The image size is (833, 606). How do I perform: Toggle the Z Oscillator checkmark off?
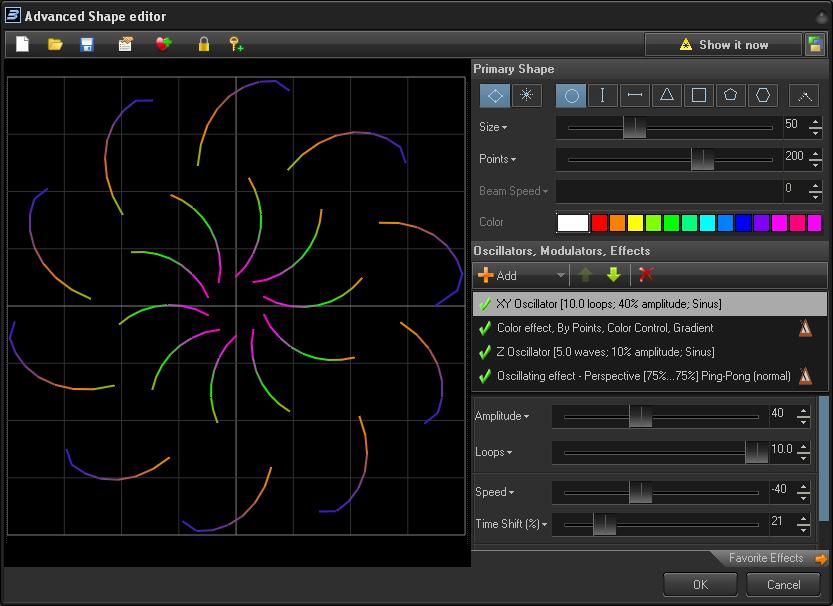tap(485, 352)
